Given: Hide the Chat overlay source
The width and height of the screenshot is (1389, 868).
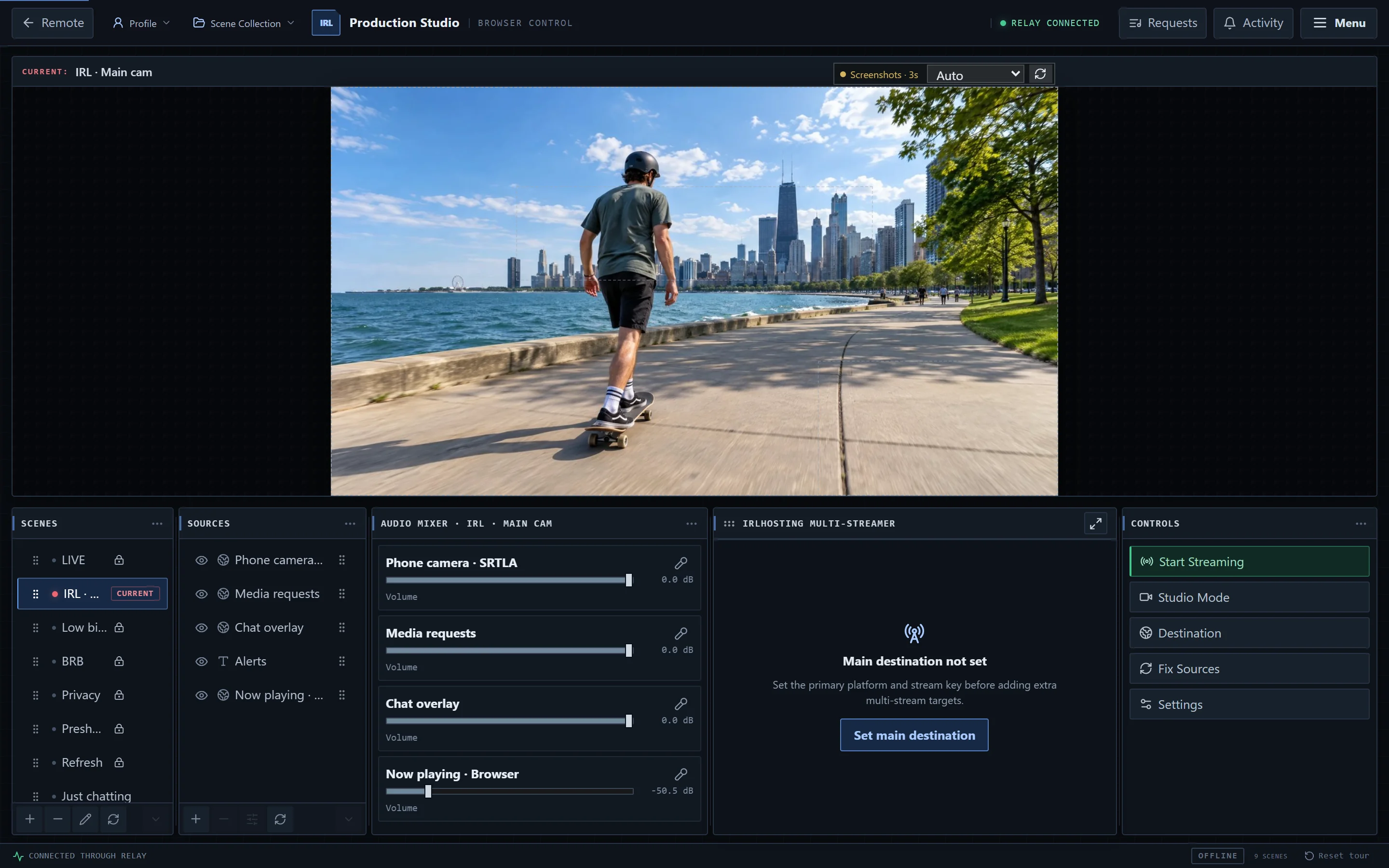Looking at the screenshot, I should (x=202, y=627).
